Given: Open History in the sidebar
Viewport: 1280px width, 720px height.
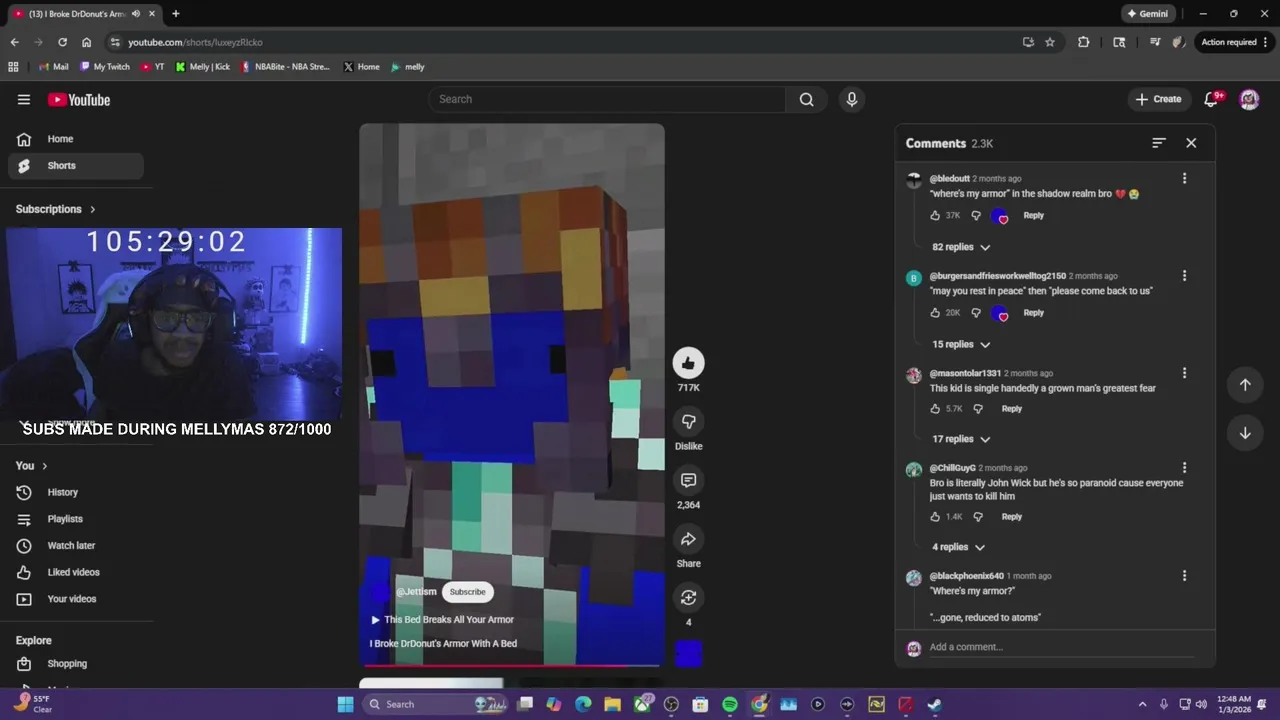Looking at the screenshot, I should pos(76,492).
